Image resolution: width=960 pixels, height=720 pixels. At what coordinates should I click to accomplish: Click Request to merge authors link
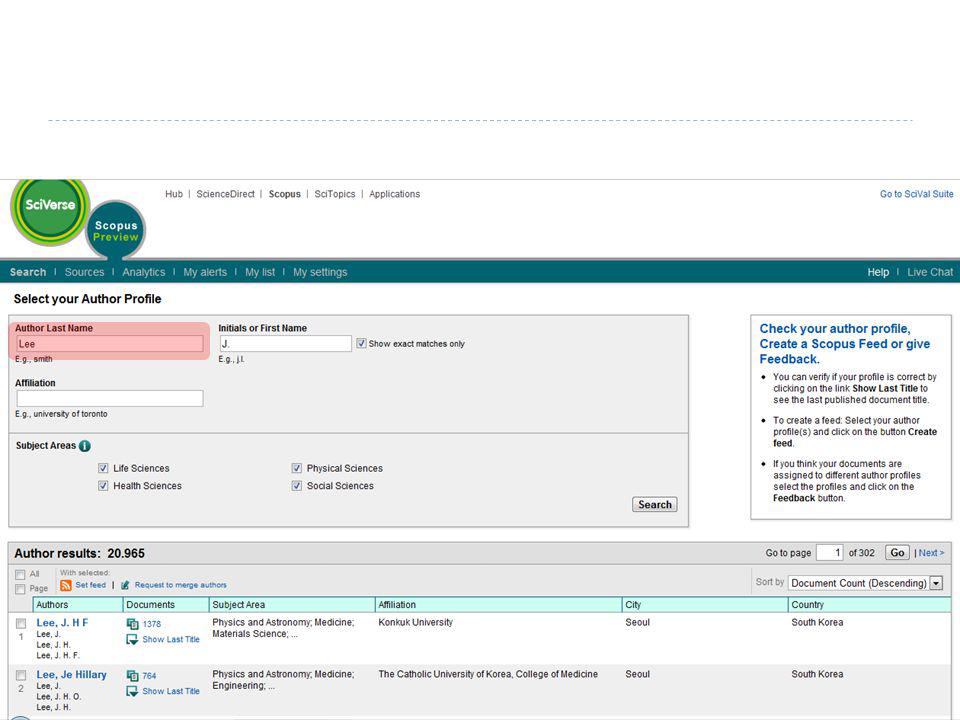(x=181, y=585)
